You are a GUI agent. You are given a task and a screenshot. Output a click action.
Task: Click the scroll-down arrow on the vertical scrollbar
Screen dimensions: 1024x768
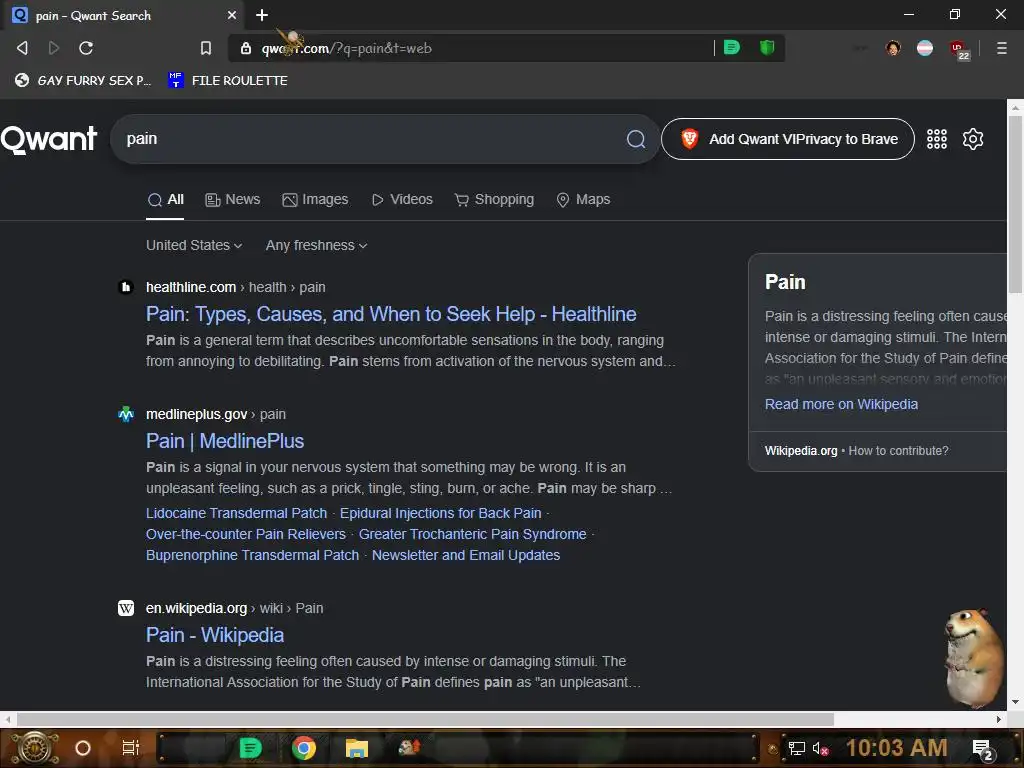tap(1015, 702)
